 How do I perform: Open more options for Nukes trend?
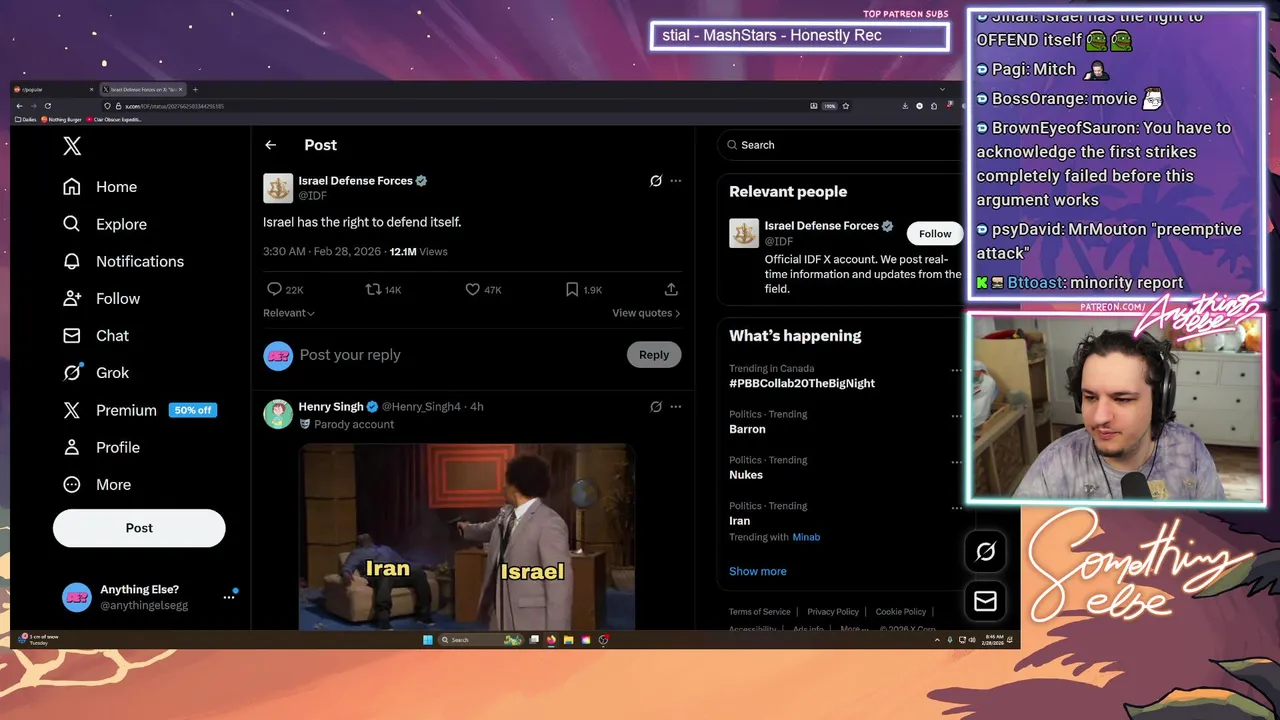956,462
